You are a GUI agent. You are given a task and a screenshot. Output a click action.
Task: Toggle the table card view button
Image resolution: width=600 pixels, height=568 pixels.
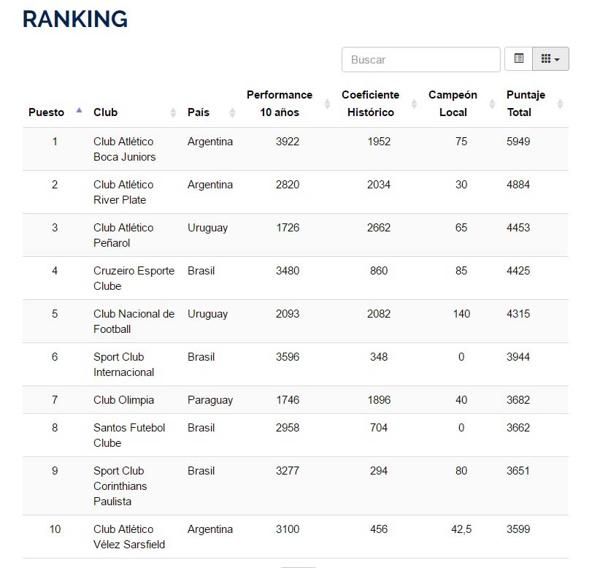pyautogui.click(x=519, y=59)
